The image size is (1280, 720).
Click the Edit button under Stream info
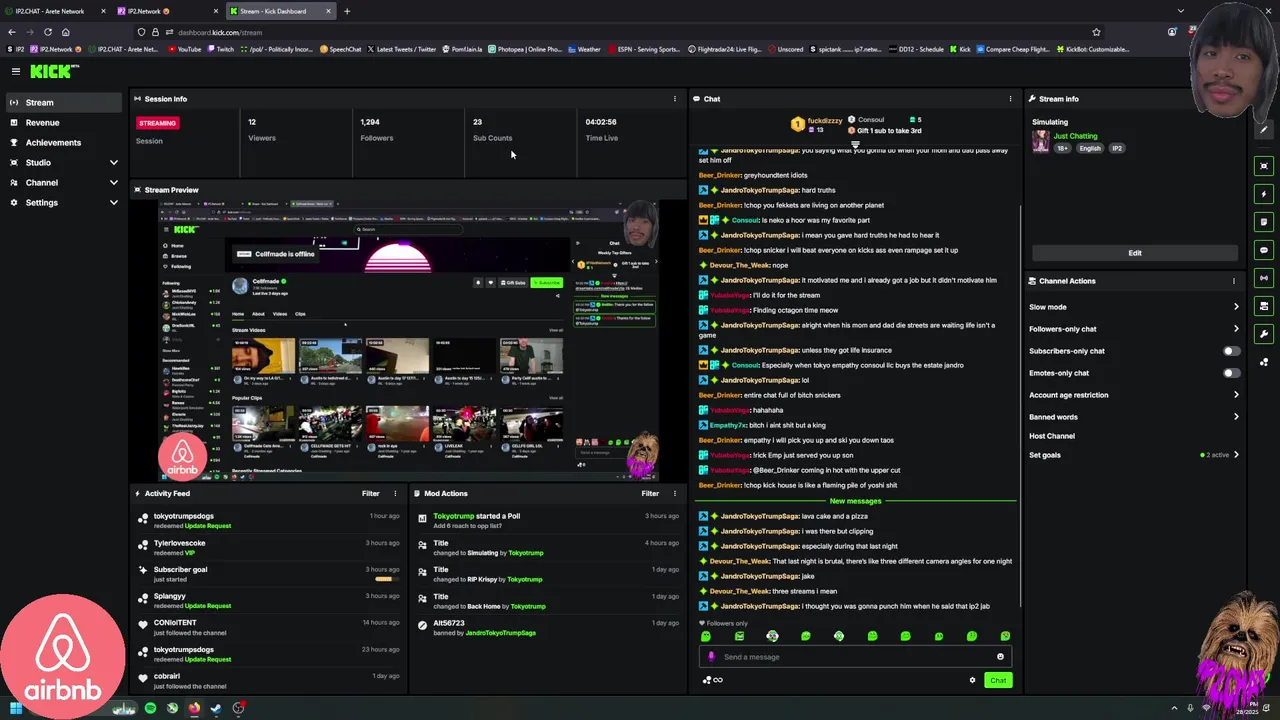[x=1134, y=253]
